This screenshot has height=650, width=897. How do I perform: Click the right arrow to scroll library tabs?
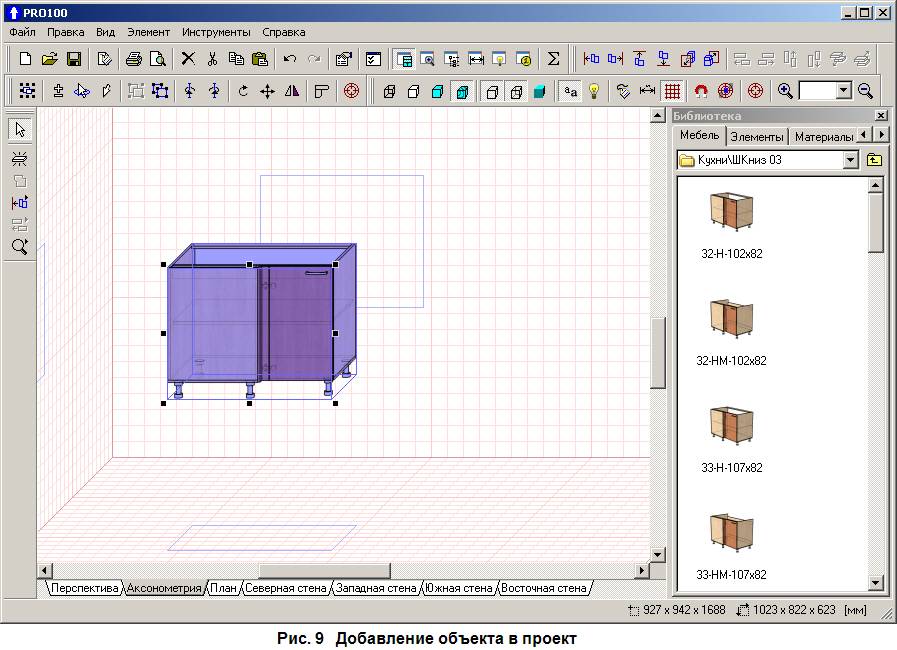coord(882,135)
